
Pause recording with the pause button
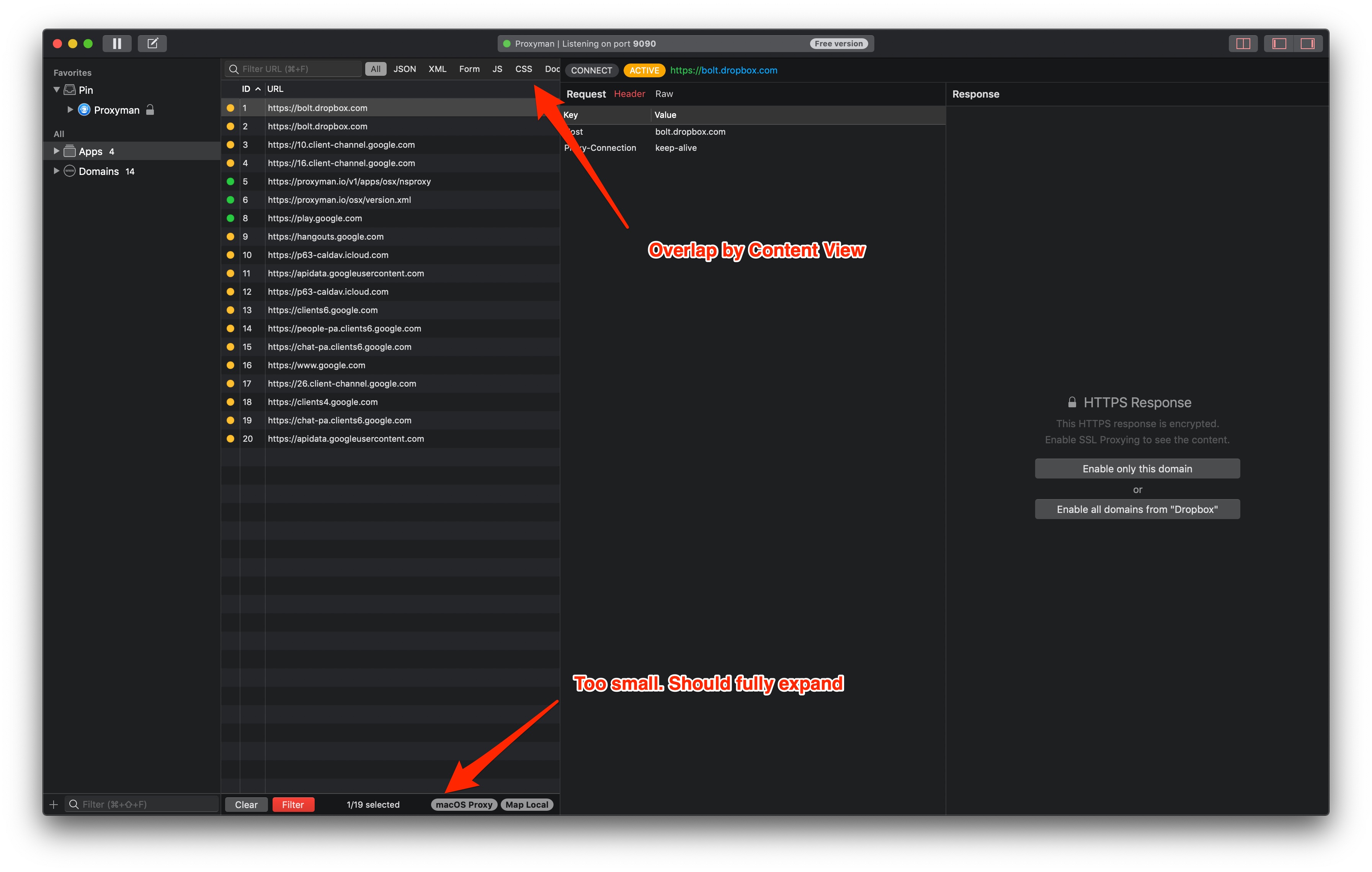coord(117,43)
